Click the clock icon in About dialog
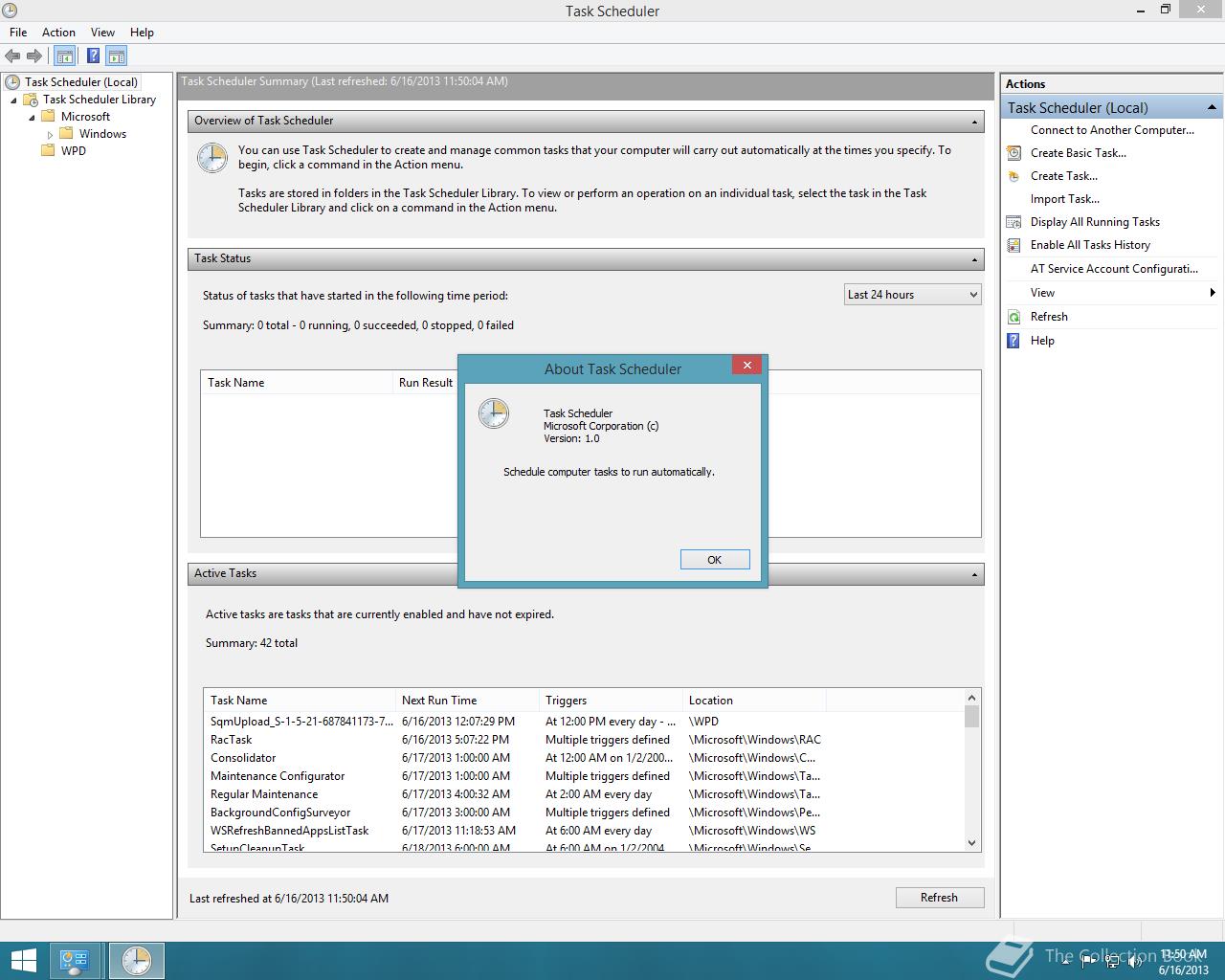 [494, 413]
